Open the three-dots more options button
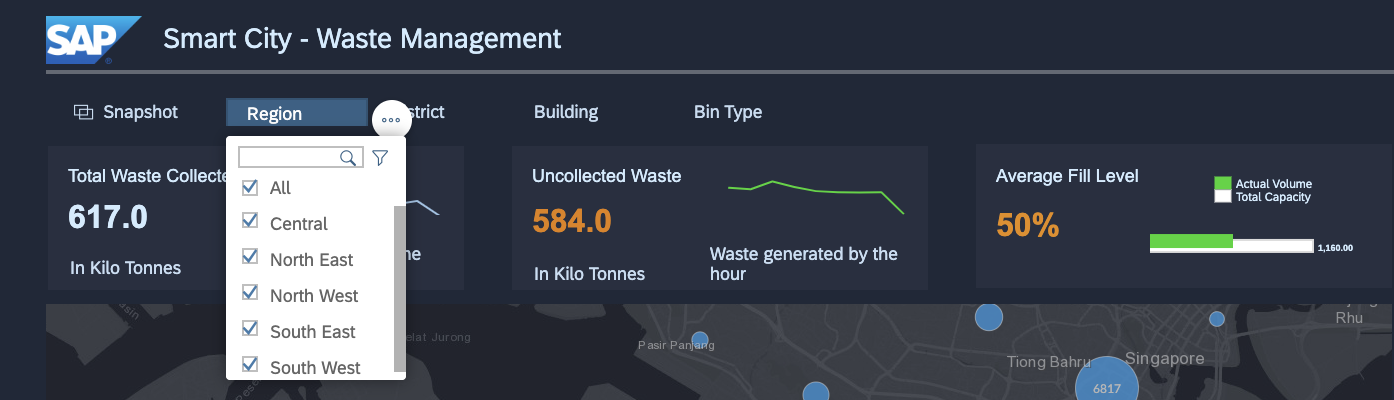This screenshot has height=400, width=1394. tap(391, 120)
